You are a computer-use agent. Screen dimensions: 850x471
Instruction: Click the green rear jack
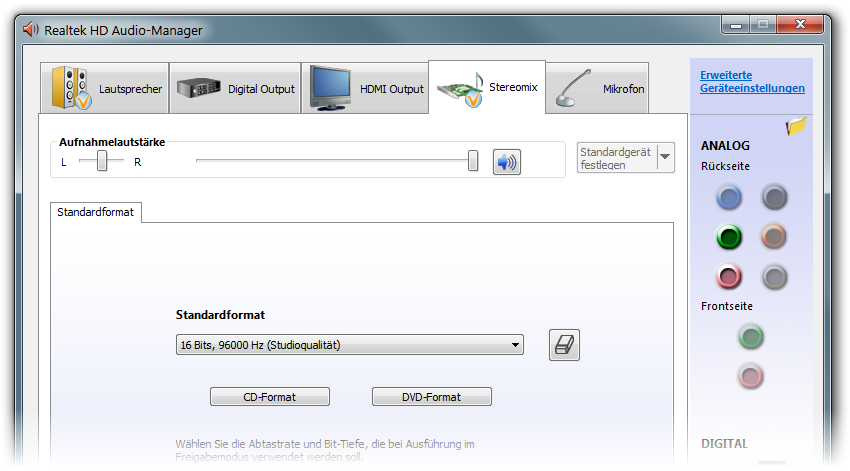coord(729,237)
